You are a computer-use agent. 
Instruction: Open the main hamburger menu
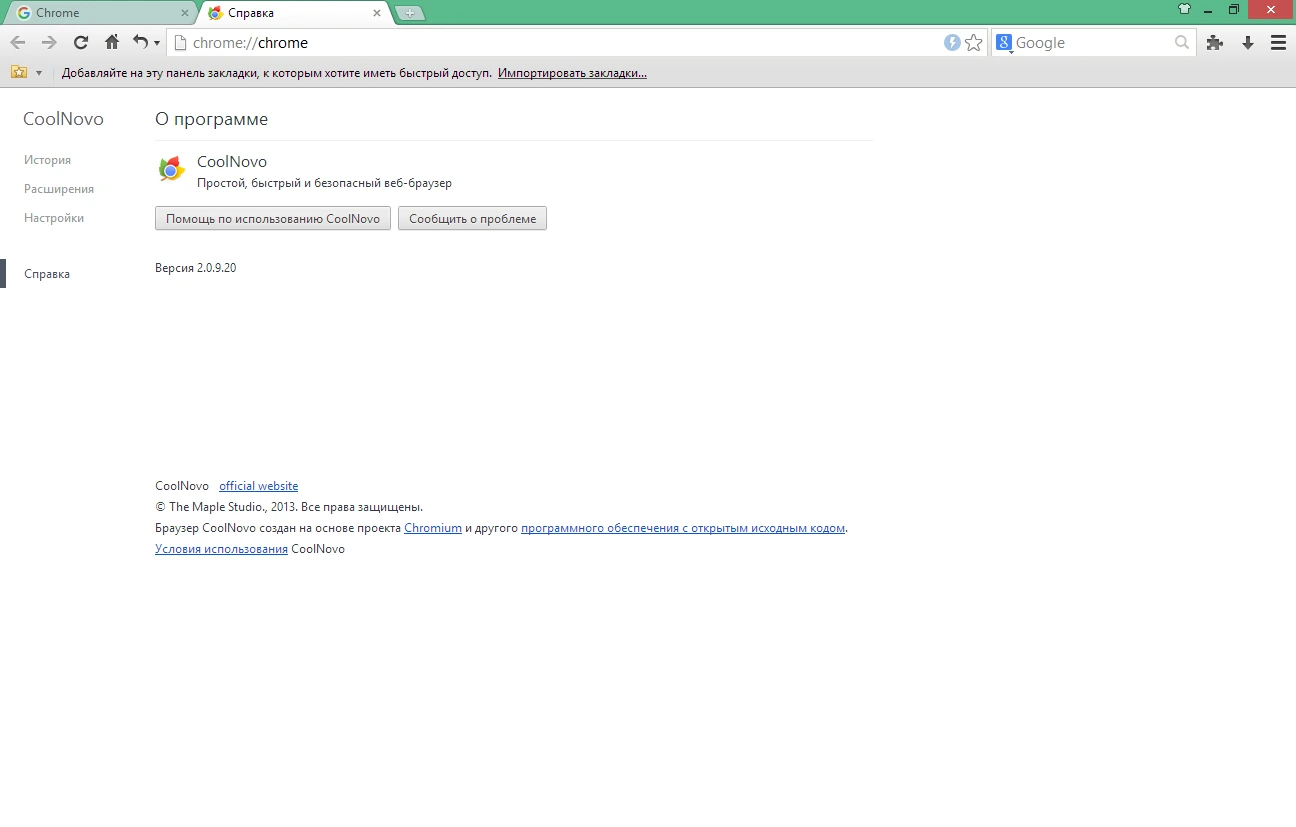[1278, 43]
